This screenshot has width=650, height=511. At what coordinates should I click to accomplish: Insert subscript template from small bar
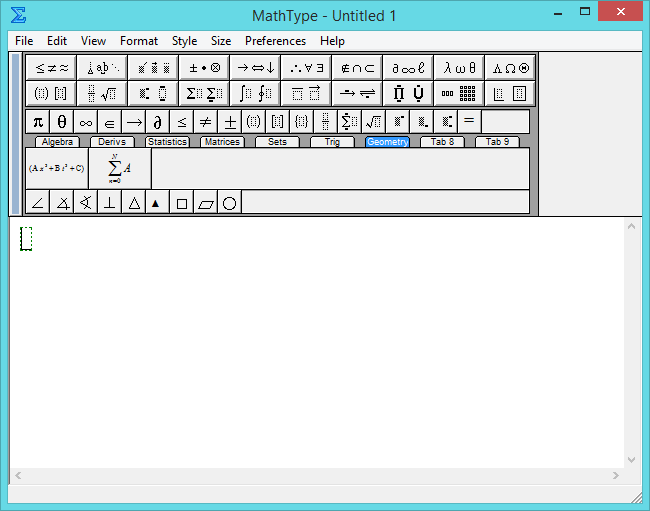[x=422, y=122]
